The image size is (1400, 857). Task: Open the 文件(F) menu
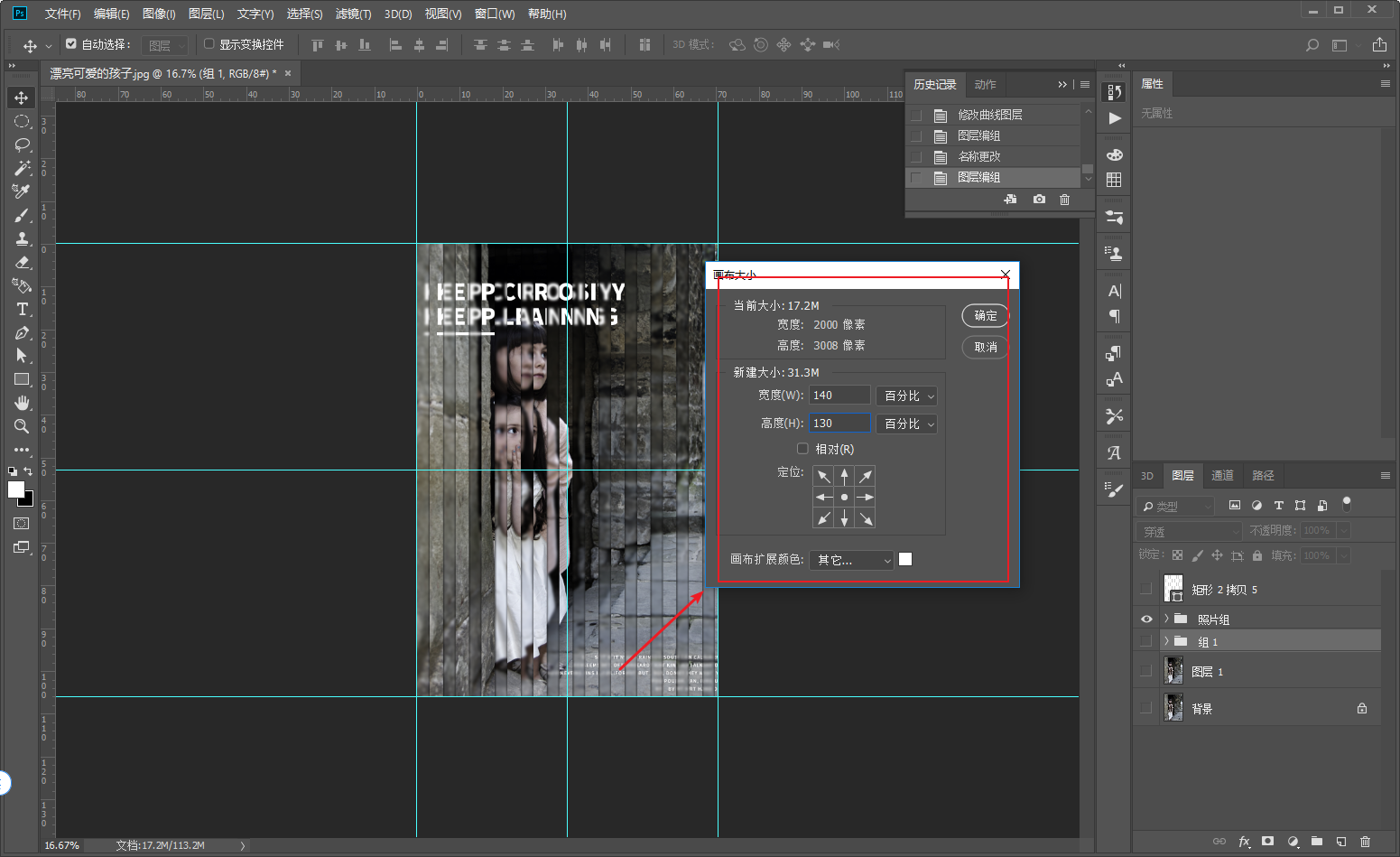pyautogui.click(x=63, y=14)
